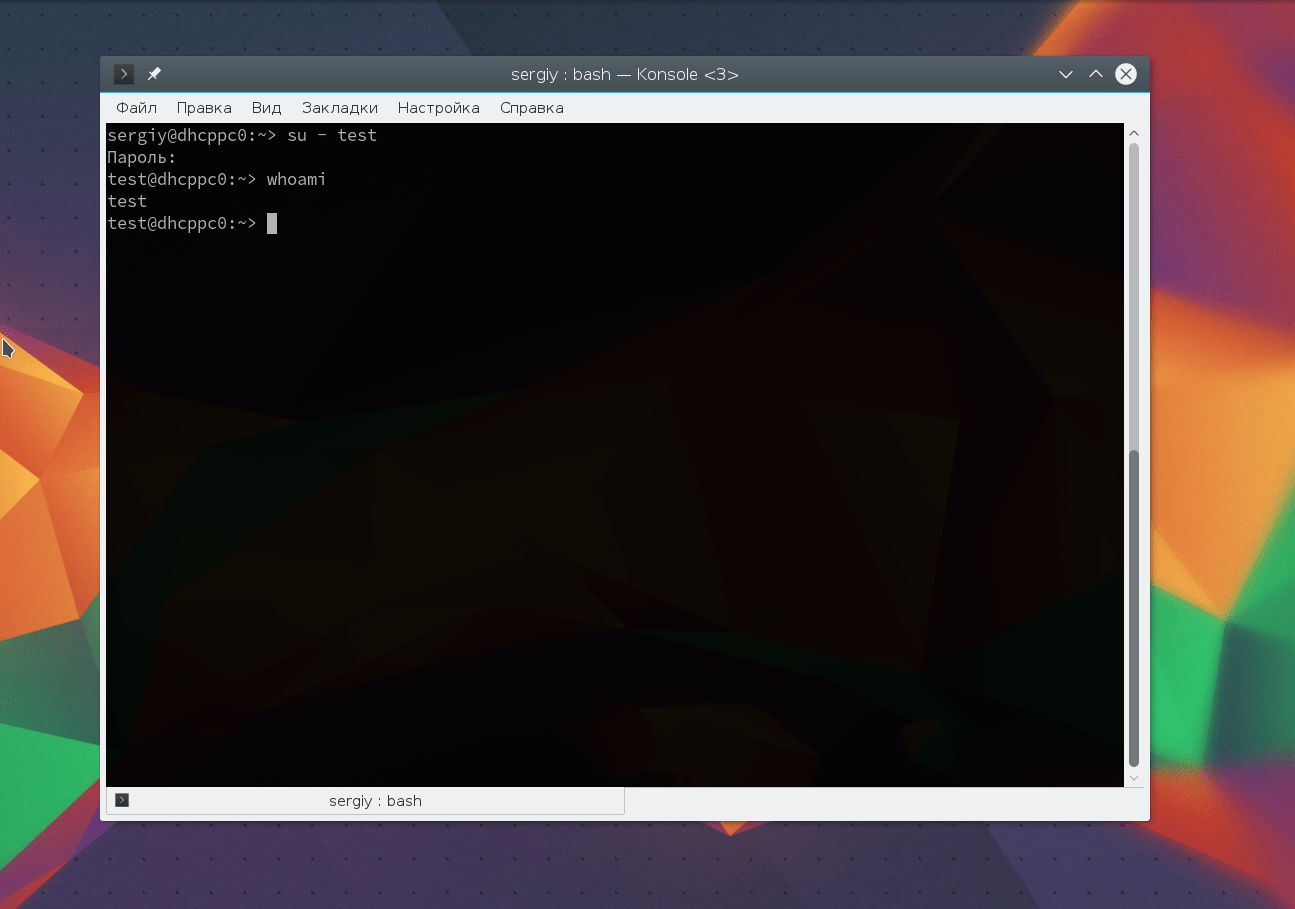This screenshot has width=1295, height=909.
Task: Click the blinking cursor block in the terminal
Action: click(271, 223)
